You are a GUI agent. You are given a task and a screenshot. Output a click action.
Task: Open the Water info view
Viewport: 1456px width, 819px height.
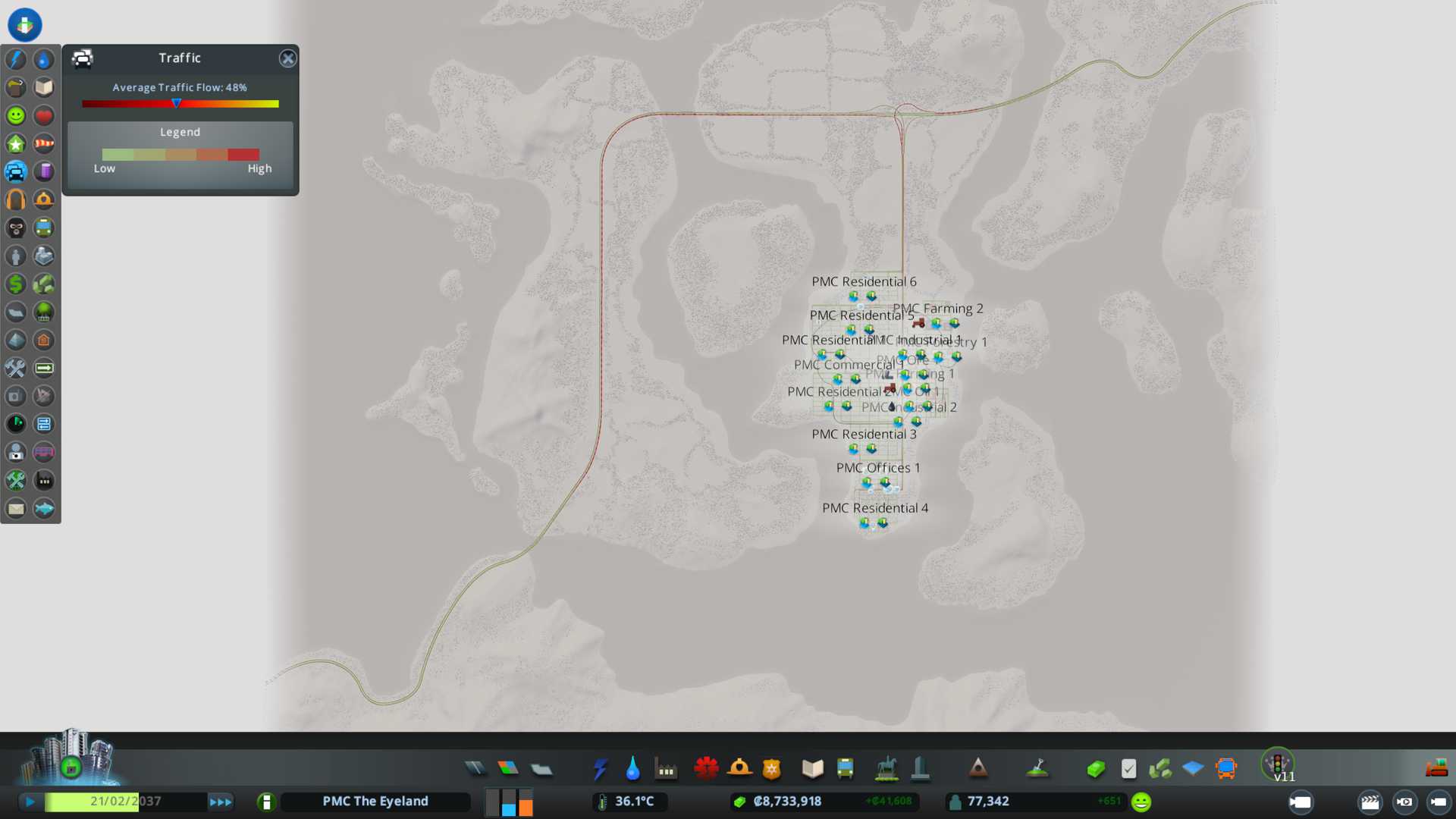click(x=44, y=59)
